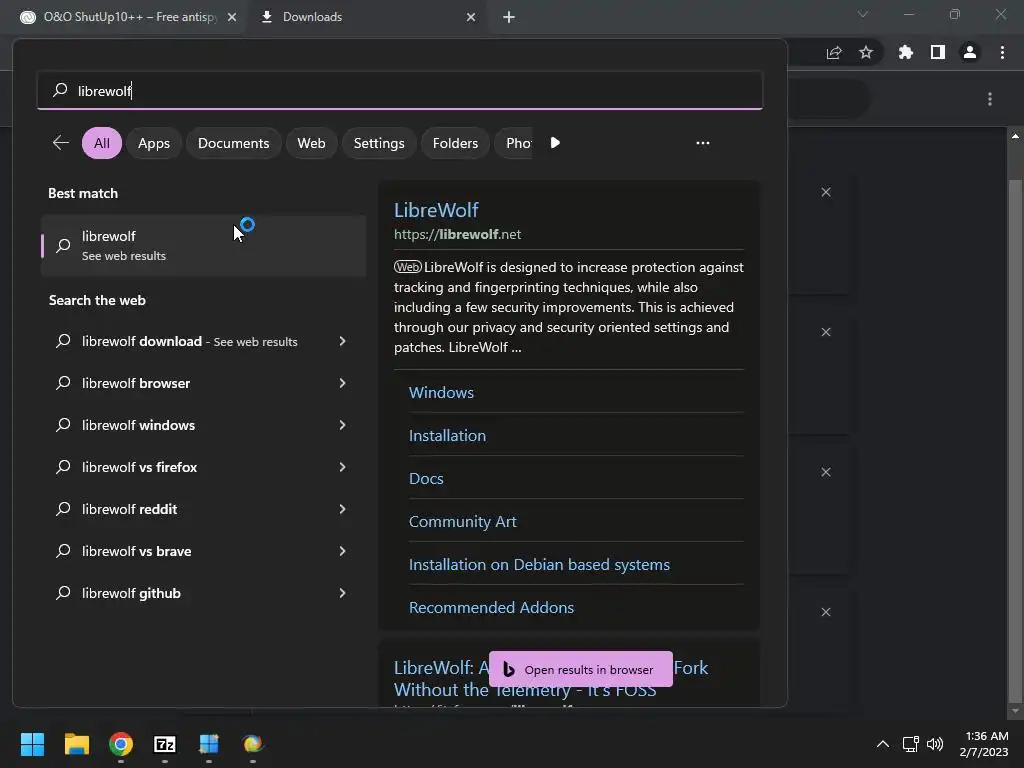Select best match 'librewolf' web result
Image resolution: width=1024 pixels, height=768 pixels.
203,246
